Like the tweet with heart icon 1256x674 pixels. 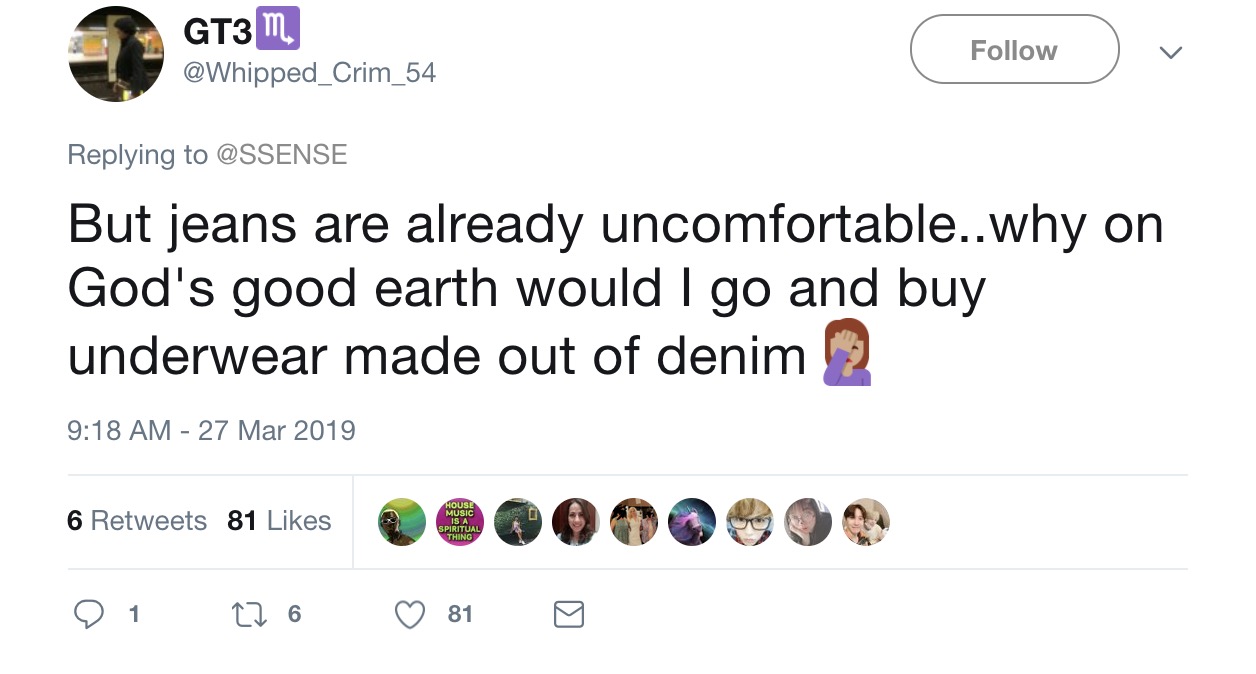pyautogui.click(x=410, y=614)
